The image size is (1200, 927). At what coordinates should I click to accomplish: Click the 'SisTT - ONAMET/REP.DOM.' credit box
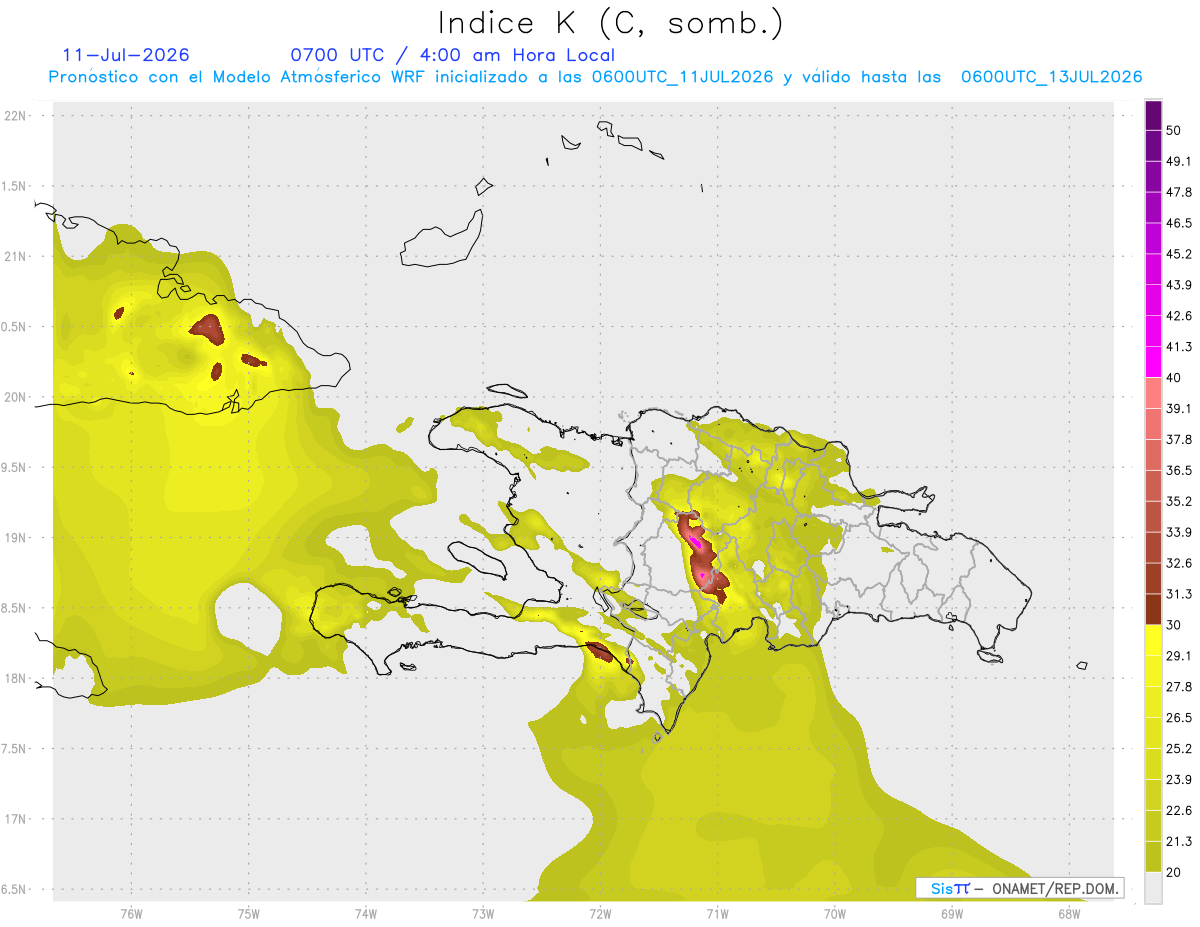[1020, 888]
